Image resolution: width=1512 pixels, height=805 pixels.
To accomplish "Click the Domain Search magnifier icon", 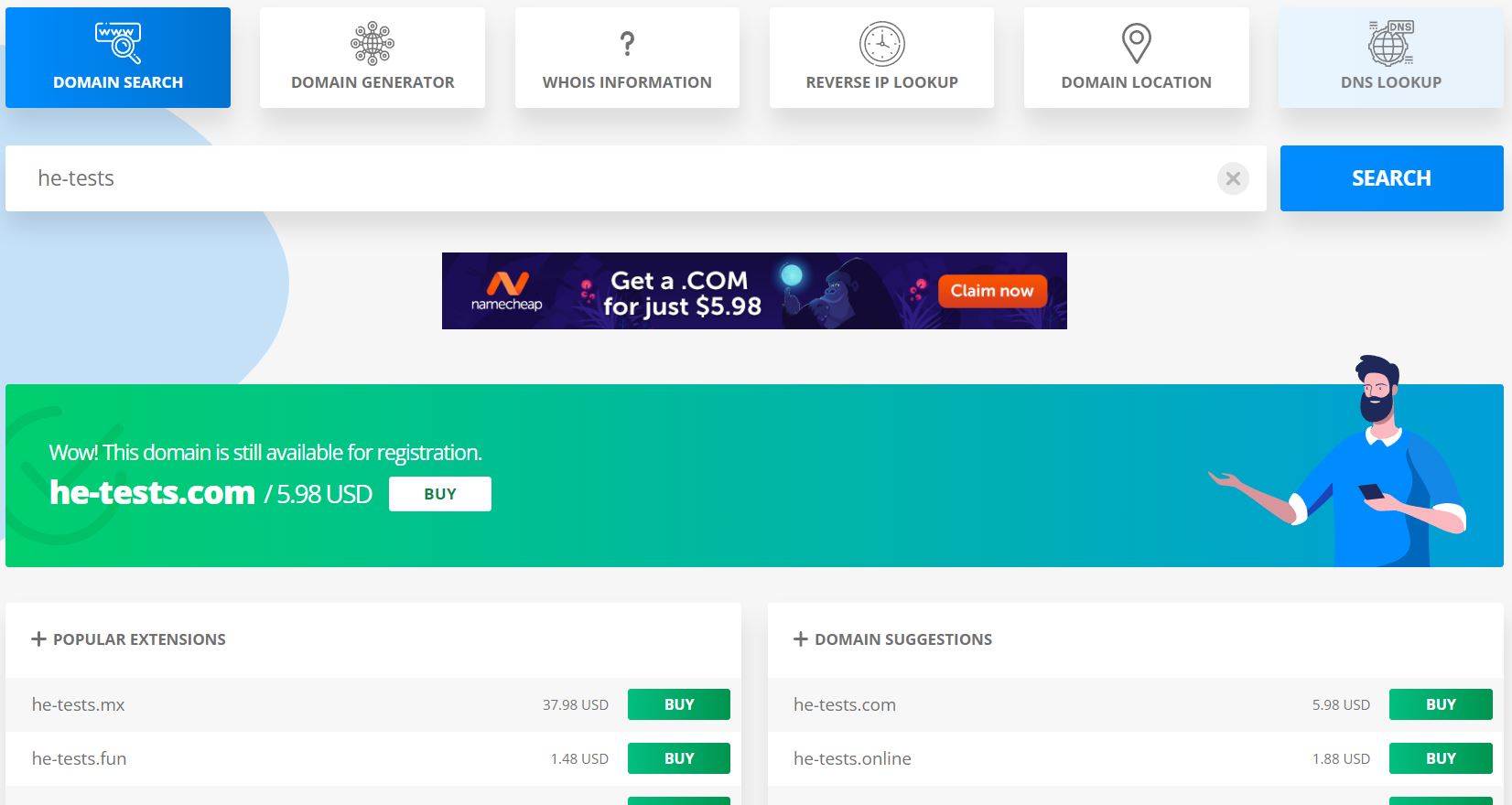I will pyautogui.click(x=118, y=43).
